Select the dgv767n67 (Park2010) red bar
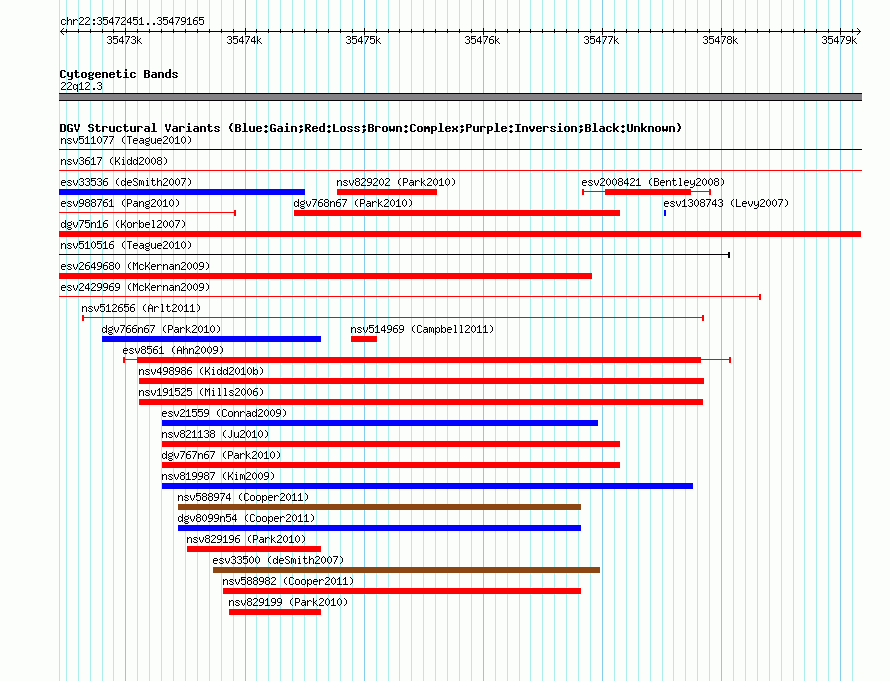The width and height of the screenshot is (890, 681). [x=391, y=465]
